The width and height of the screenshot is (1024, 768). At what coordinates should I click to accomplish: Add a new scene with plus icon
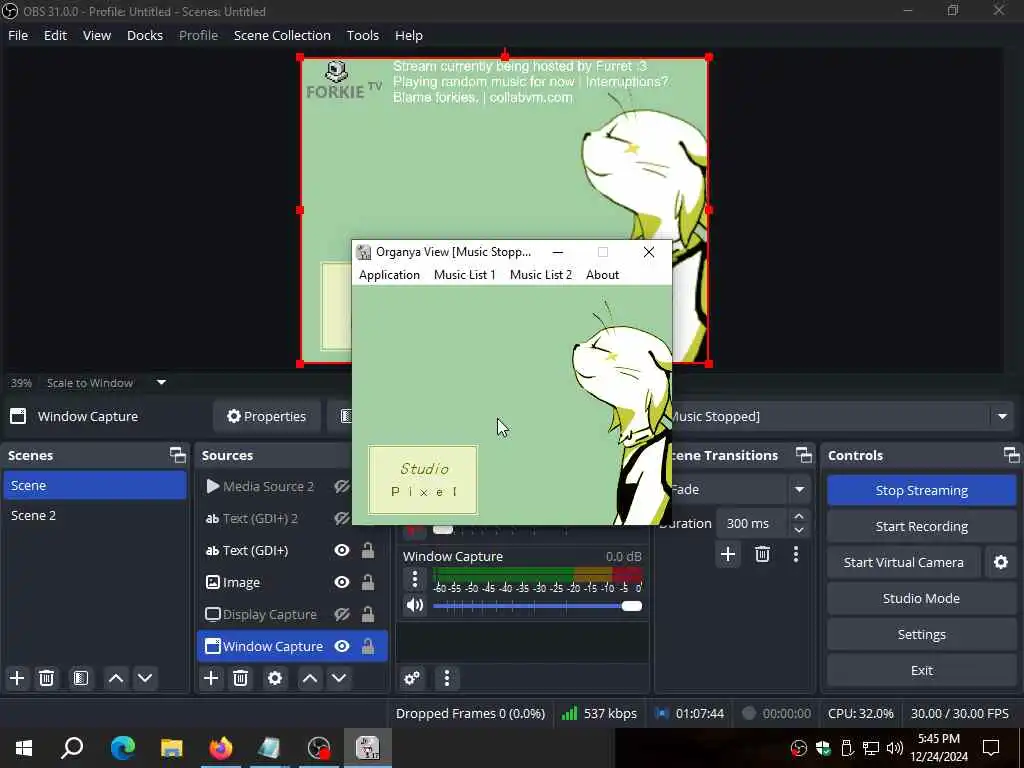tap(17, 678)
